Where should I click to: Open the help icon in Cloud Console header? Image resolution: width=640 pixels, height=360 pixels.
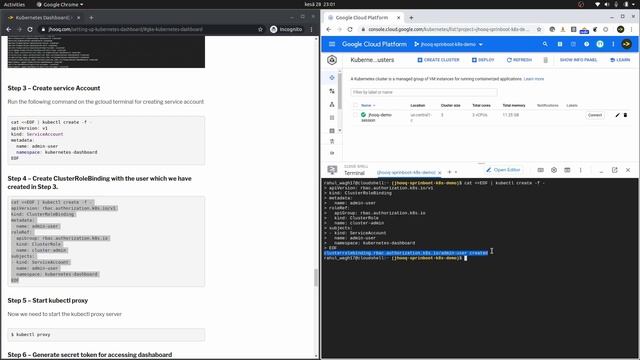pos(587,44)
